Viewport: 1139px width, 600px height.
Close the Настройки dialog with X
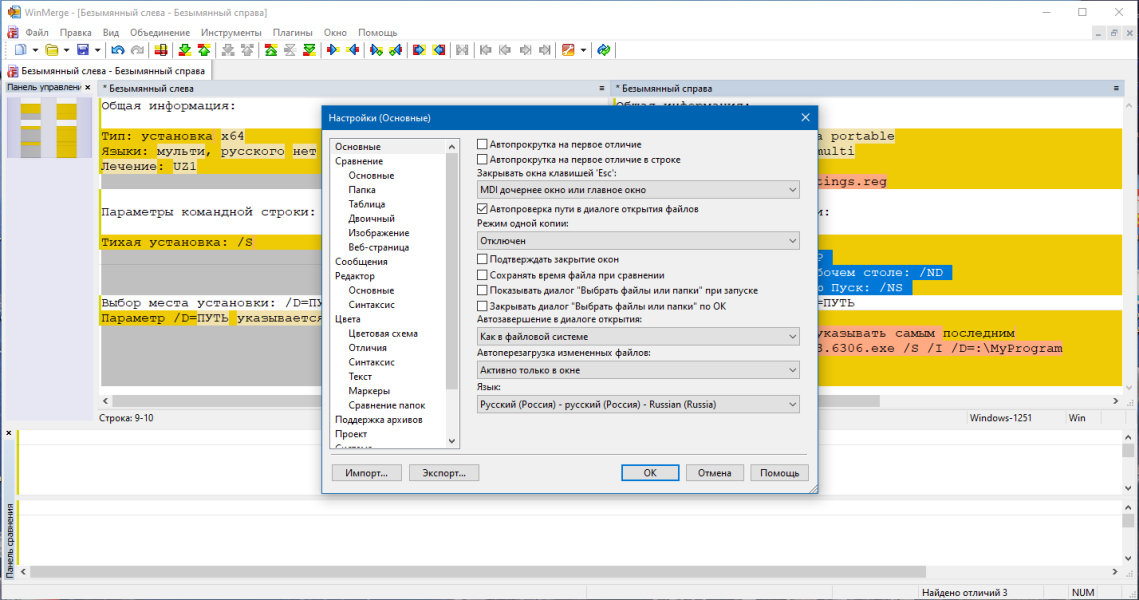[805, 118]
